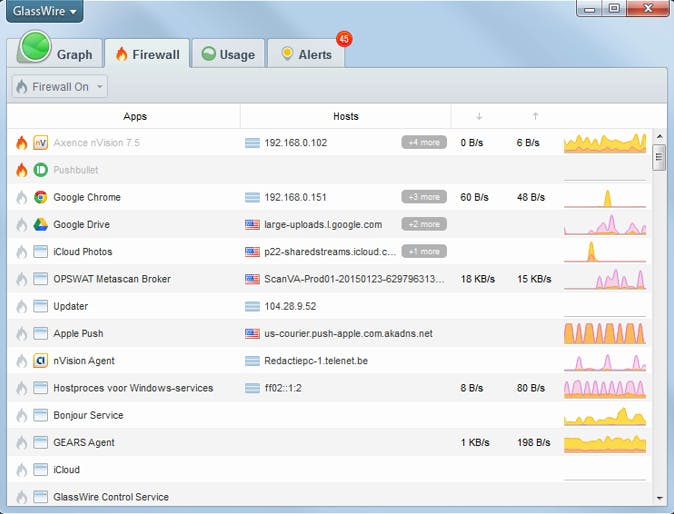Image resolution: width=674 pixels, height=514 pixels.
Task: Click US flag beside p22-sharedstreams.icloud host
Action: point(252,252)
